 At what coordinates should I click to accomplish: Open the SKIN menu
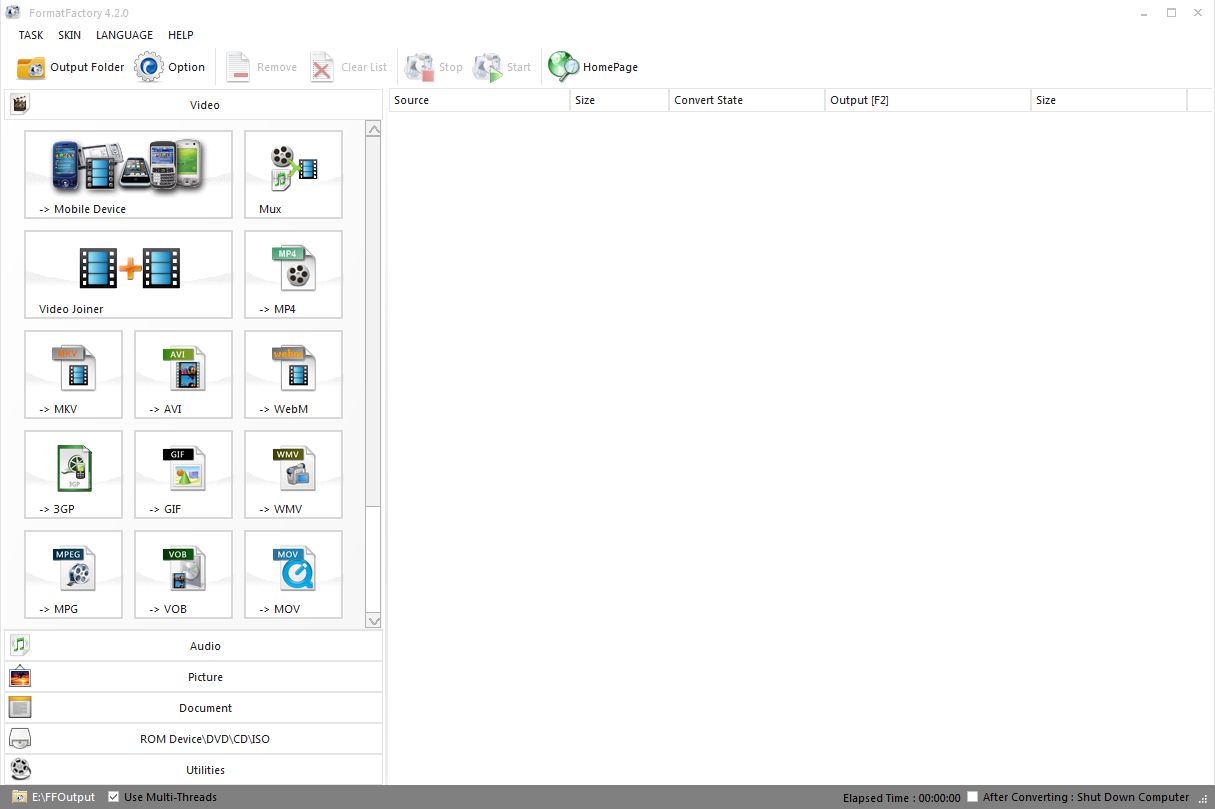(x=69, y=35)
